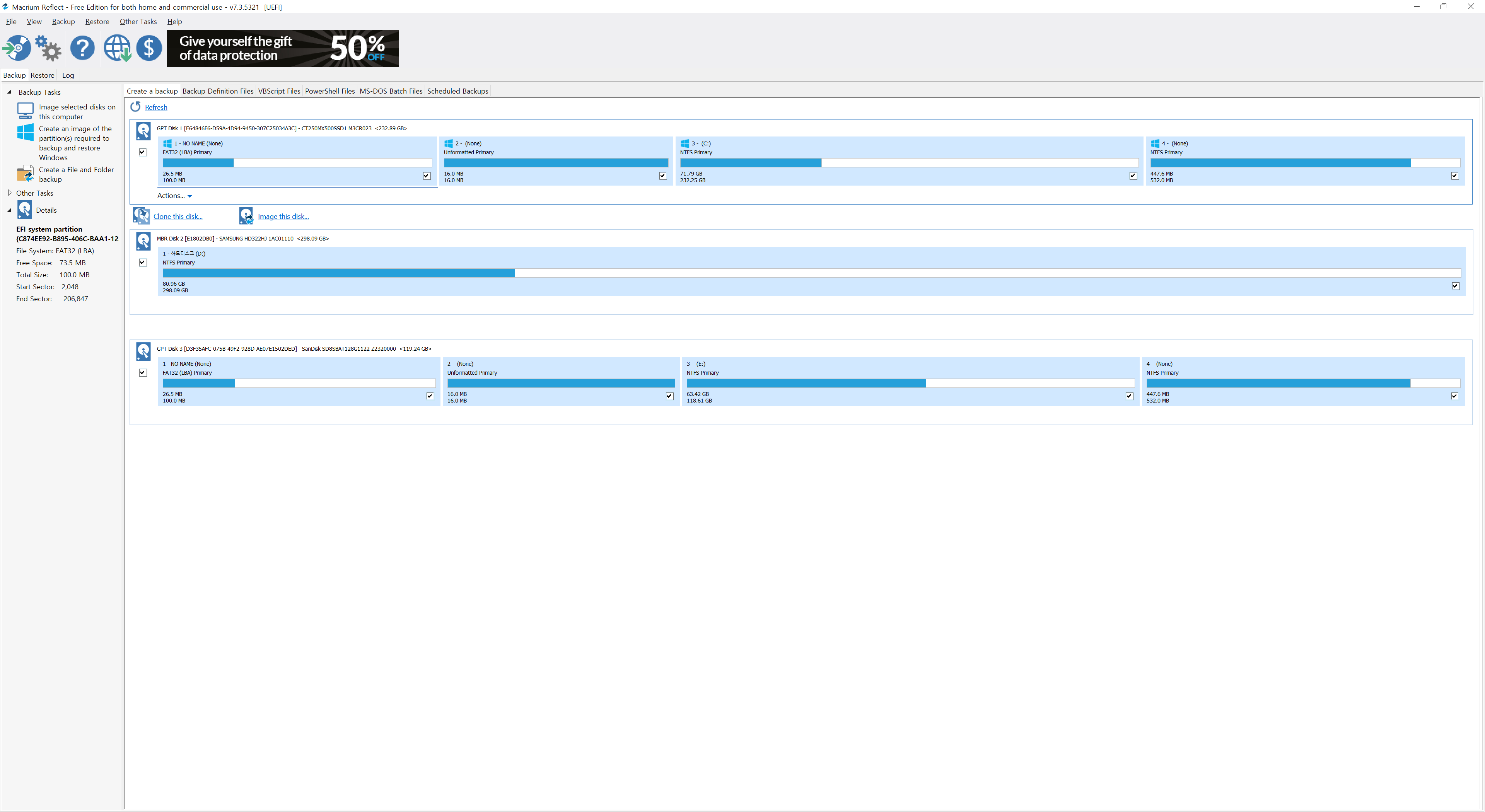Click the globe download updates icon

click(x=117, y=48)
